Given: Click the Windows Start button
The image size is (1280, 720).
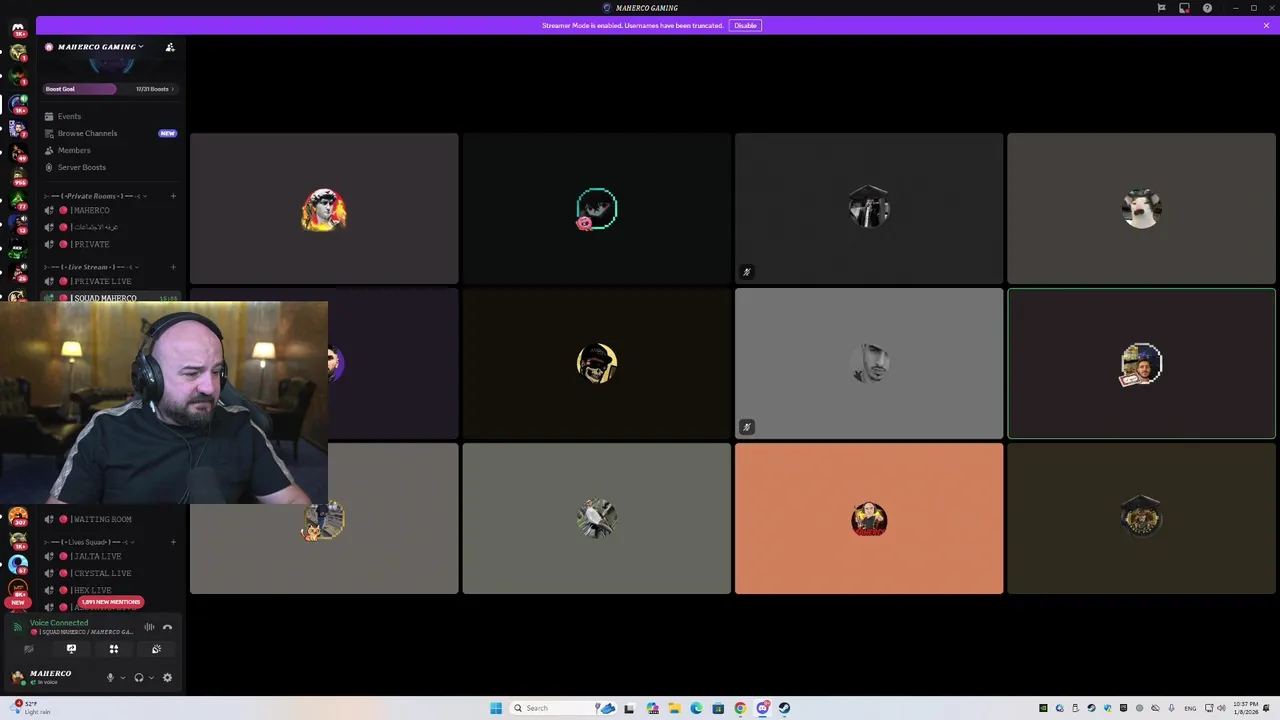Looking at the screenshot, I should coord(495,708).
